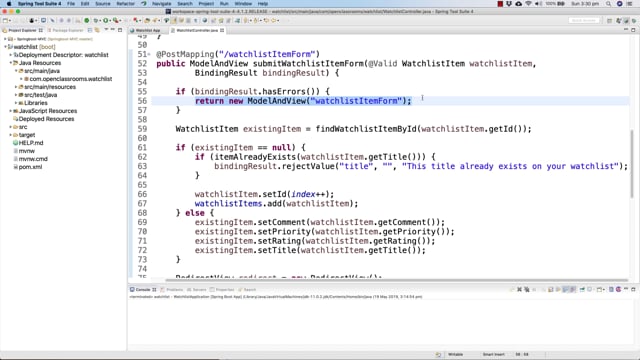Image resolution: width=640 pixels, height=360 pixels.
Task: Click the Spotlight search icon in menu bar
Action: pos(609,4)
